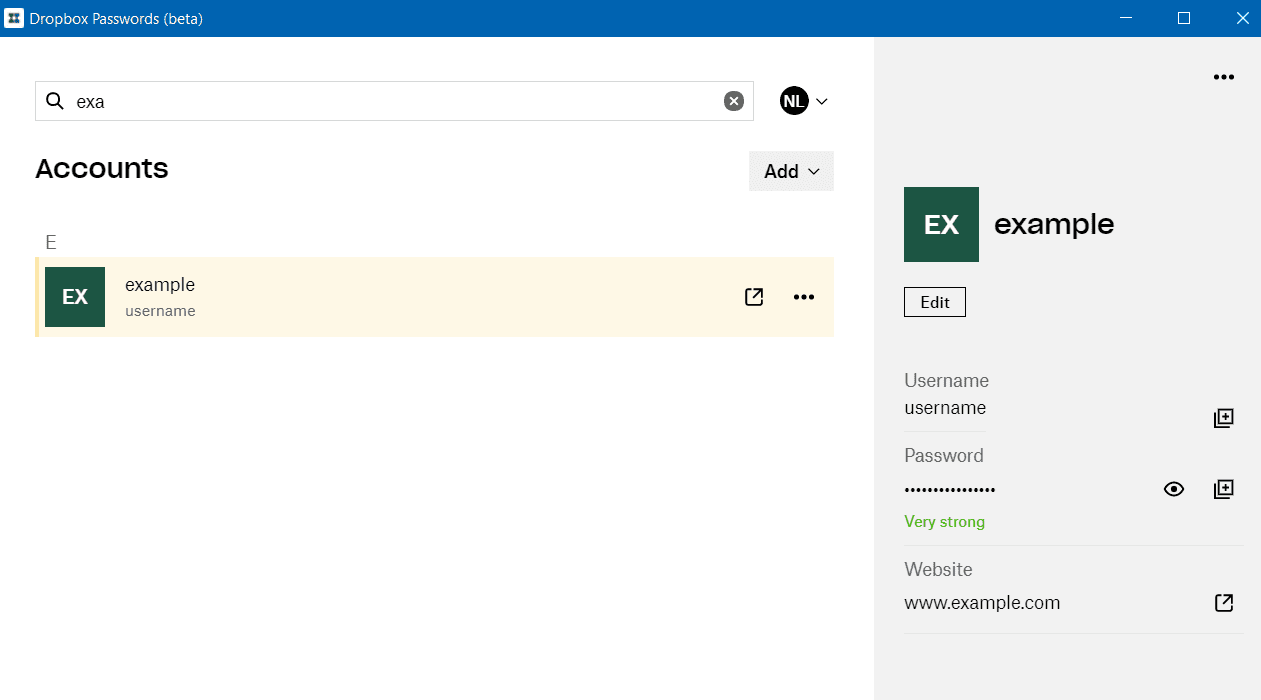The image size is (1261, 700).
Task: Clear the search field text
Action: (734, 101)
